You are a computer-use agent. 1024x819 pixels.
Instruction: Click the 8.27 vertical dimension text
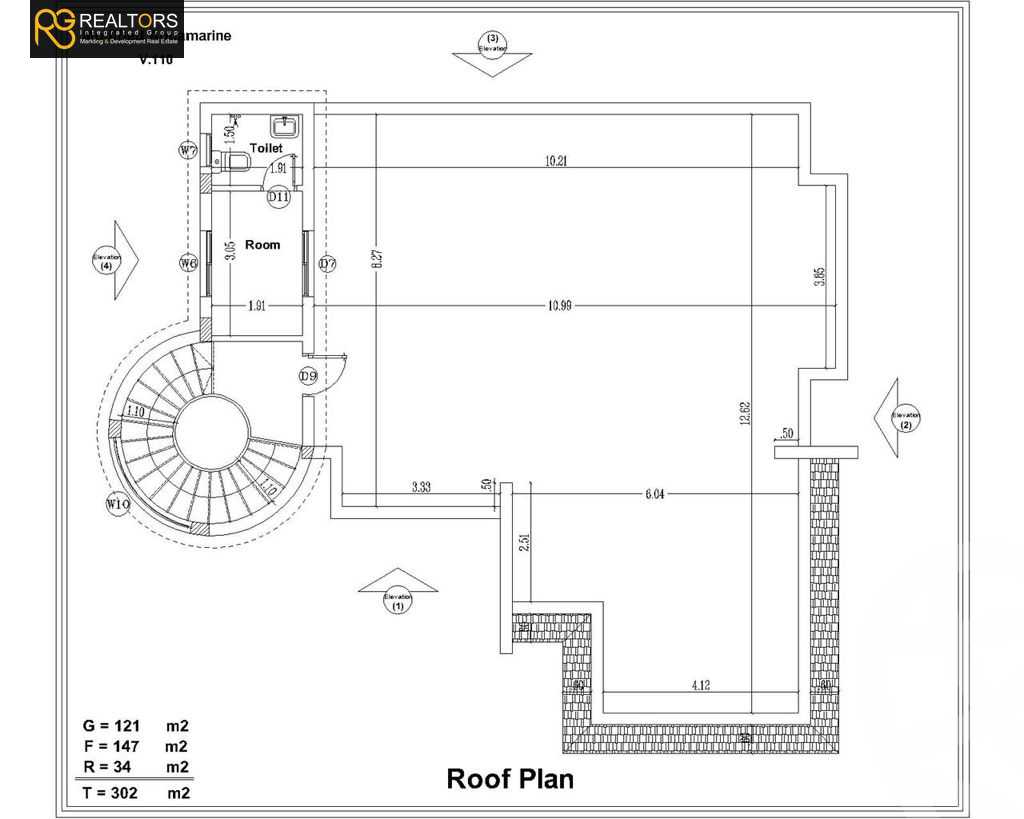(377, 259)
